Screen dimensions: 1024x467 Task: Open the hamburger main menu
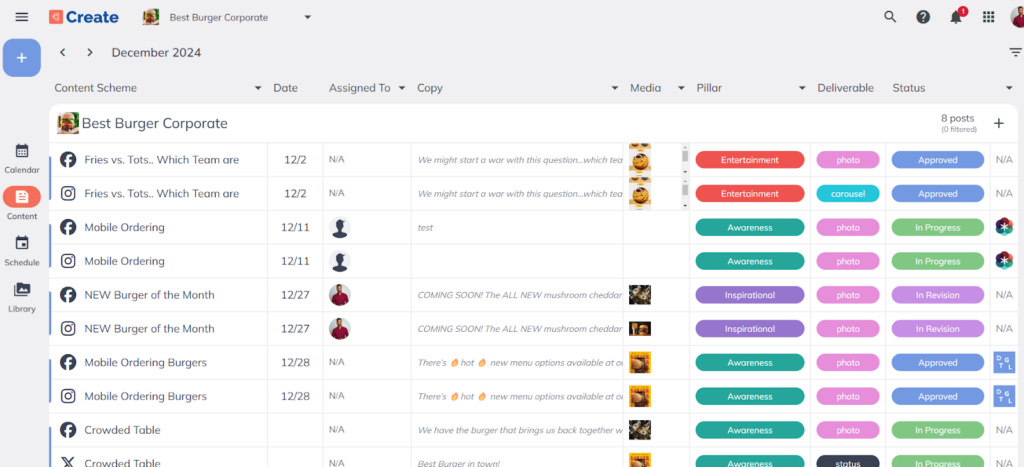pos(22,17)
